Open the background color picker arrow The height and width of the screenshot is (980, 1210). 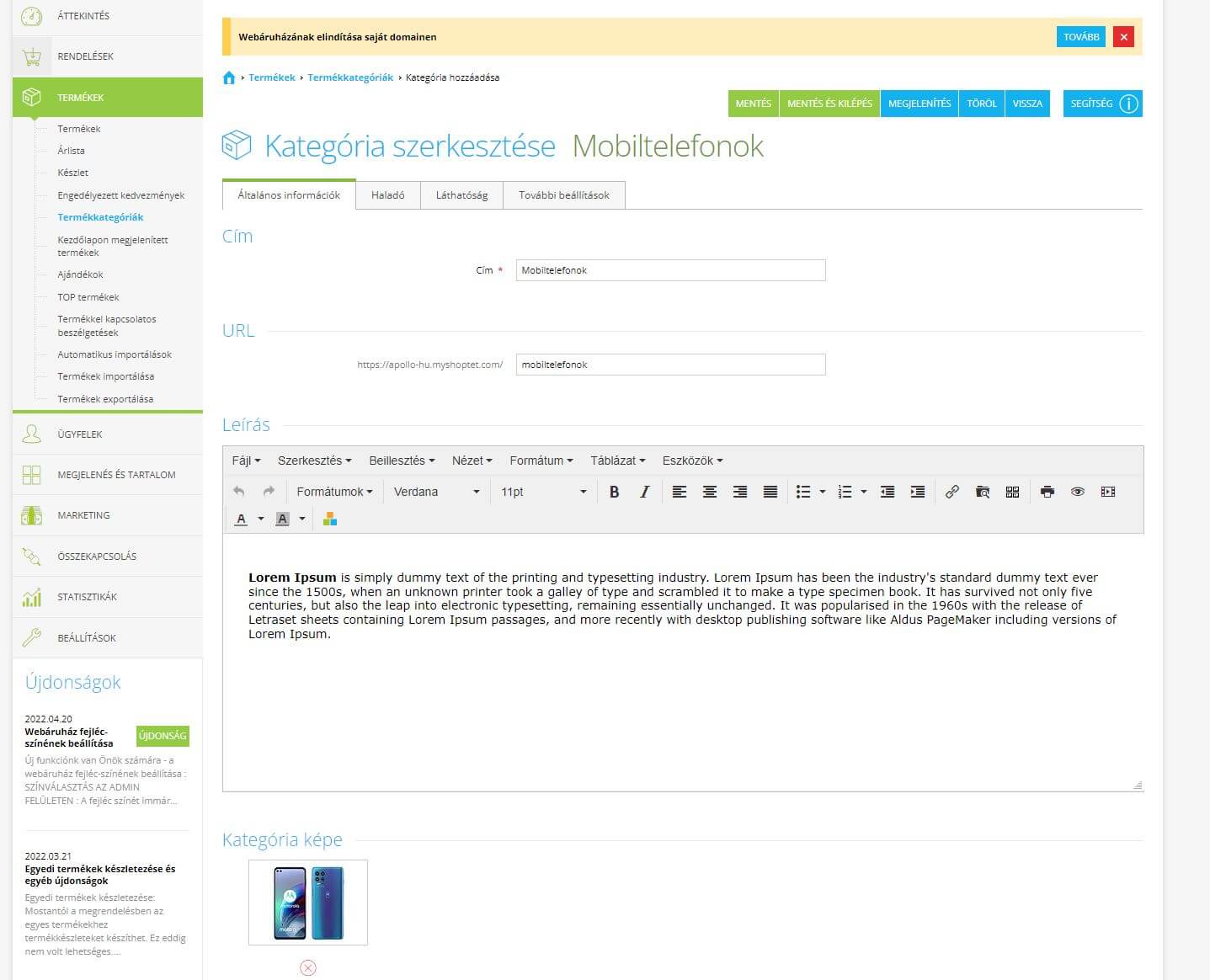(x=302, y=519)
